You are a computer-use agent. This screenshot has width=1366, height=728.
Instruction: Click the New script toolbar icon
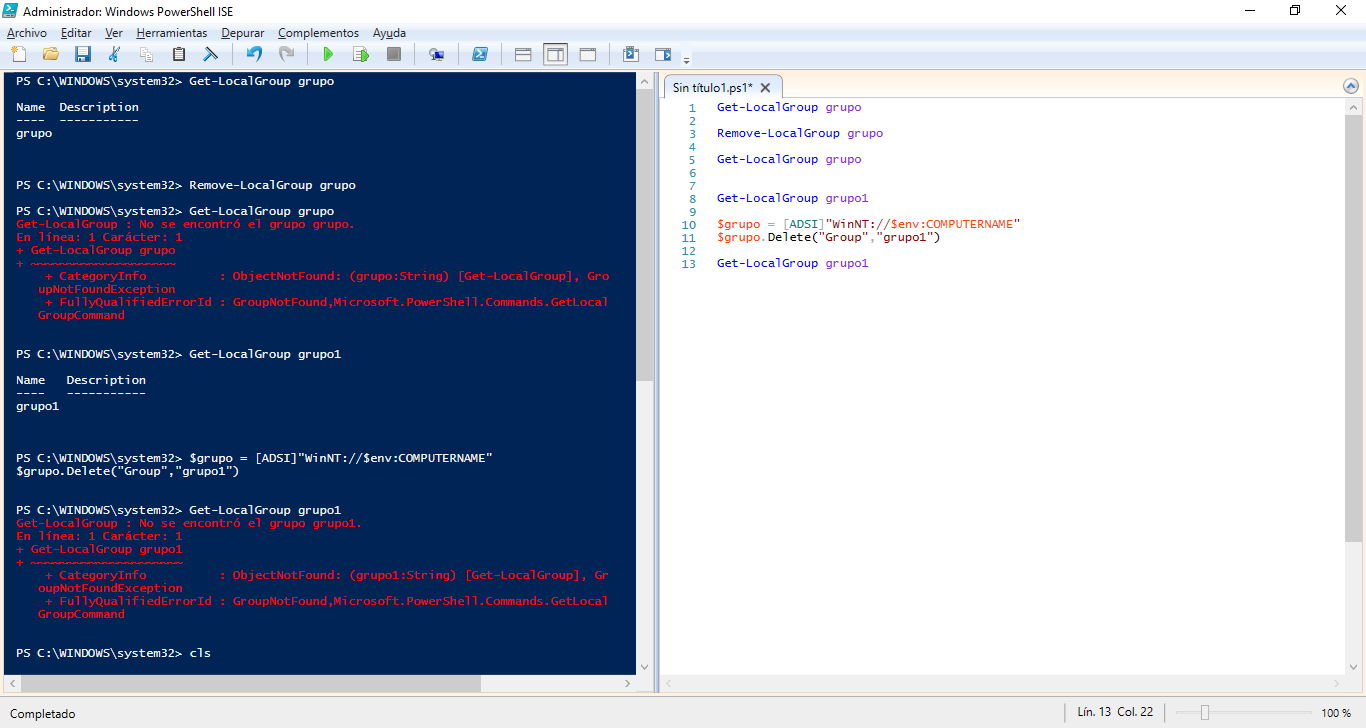(x=19, y=54)
